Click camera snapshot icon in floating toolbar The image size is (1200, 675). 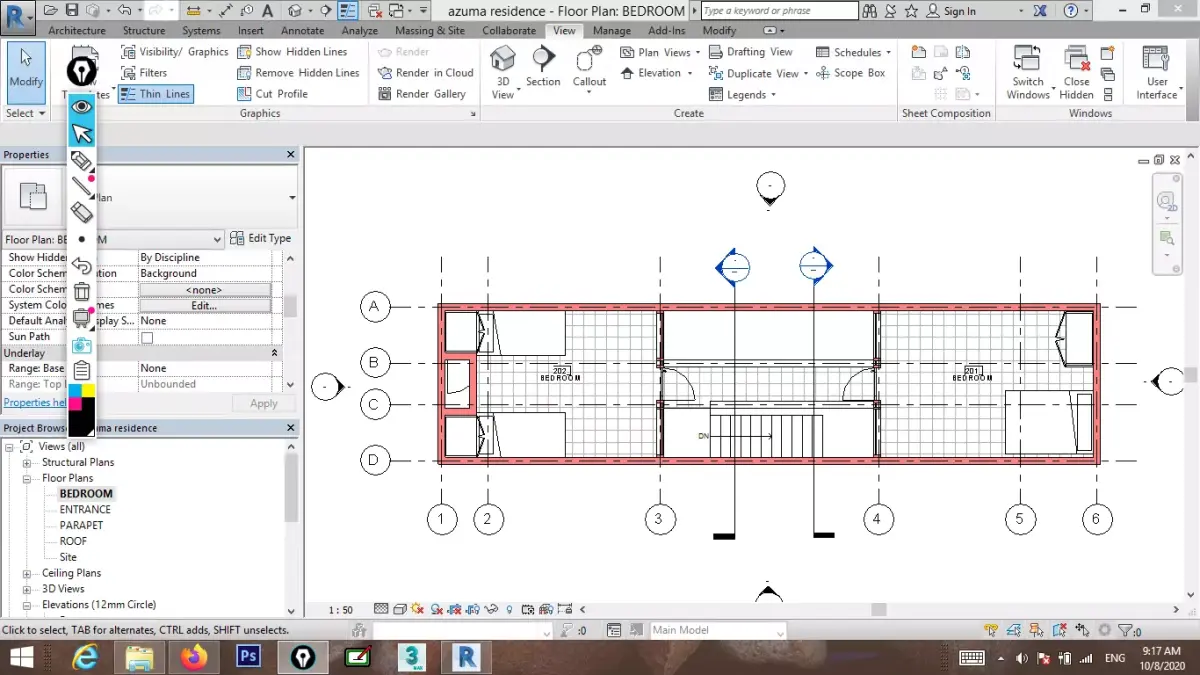point(82,346)
